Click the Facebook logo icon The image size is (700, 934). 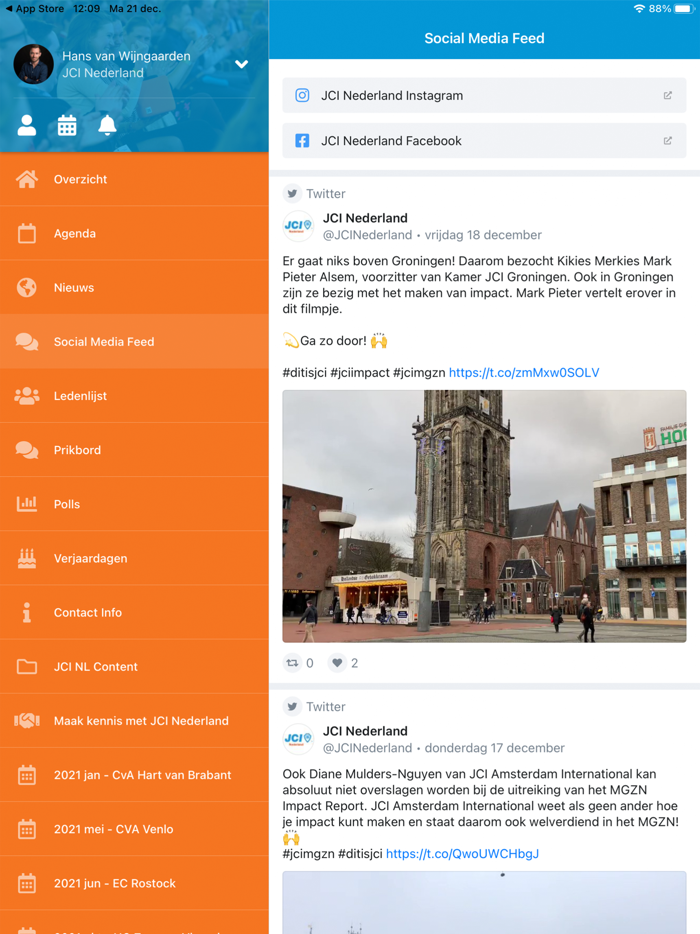(302, 141)
